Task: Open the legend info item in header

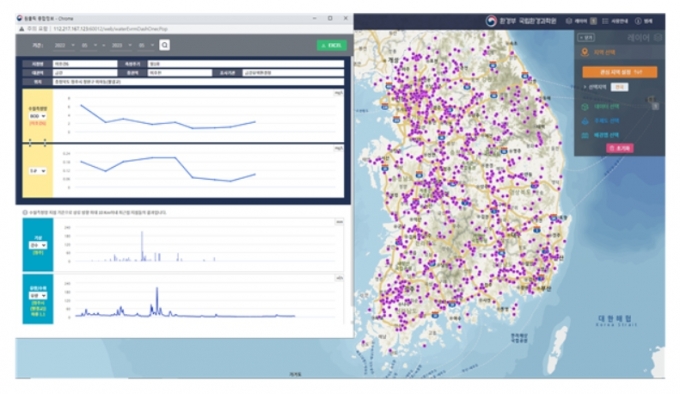Action: 644,21
